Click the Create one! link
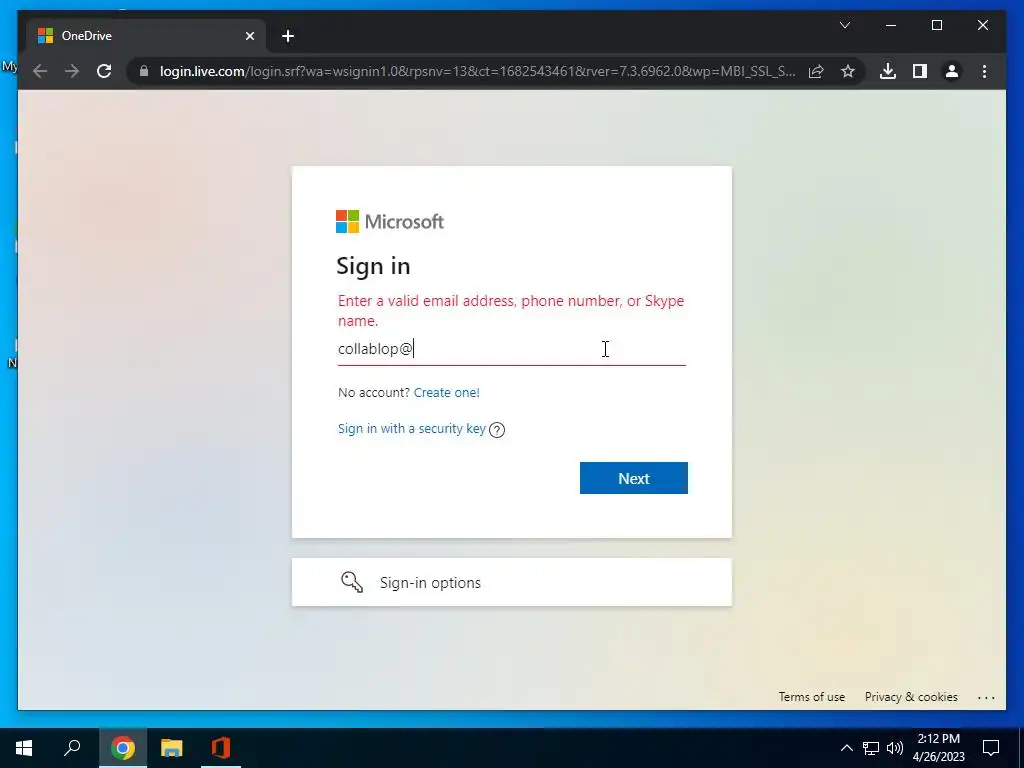The image size is (1024, 768). point(447,392)
